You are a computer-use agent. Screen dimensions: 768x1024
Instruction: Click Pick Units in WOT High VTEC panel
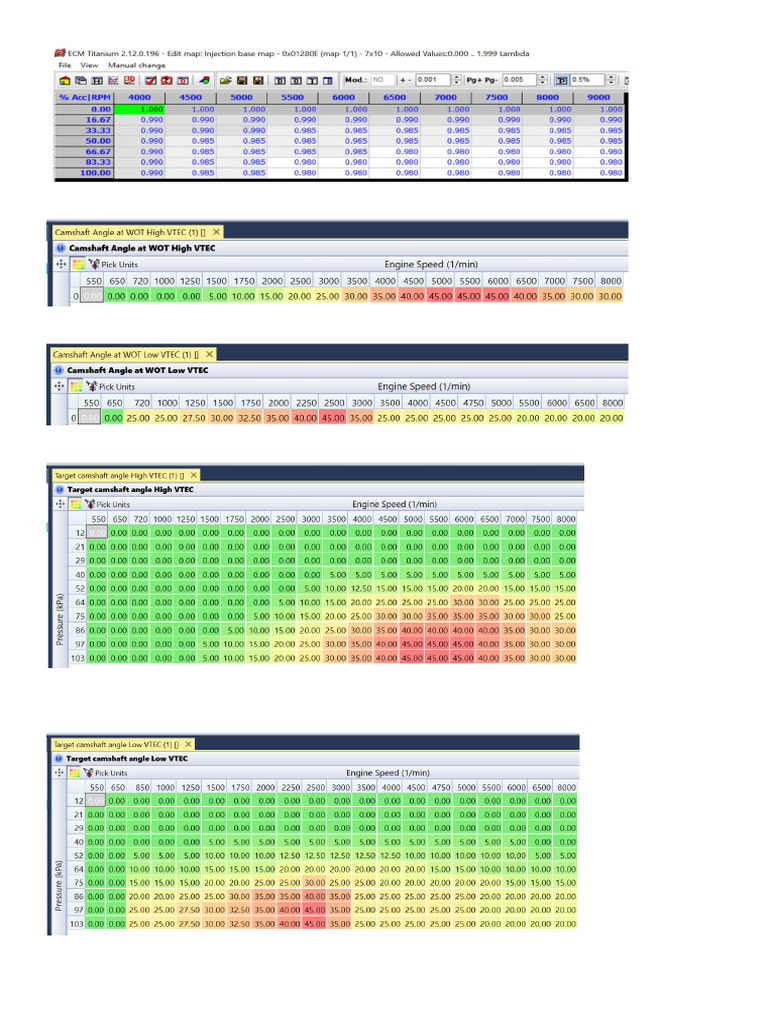click(x=114, y=264)
